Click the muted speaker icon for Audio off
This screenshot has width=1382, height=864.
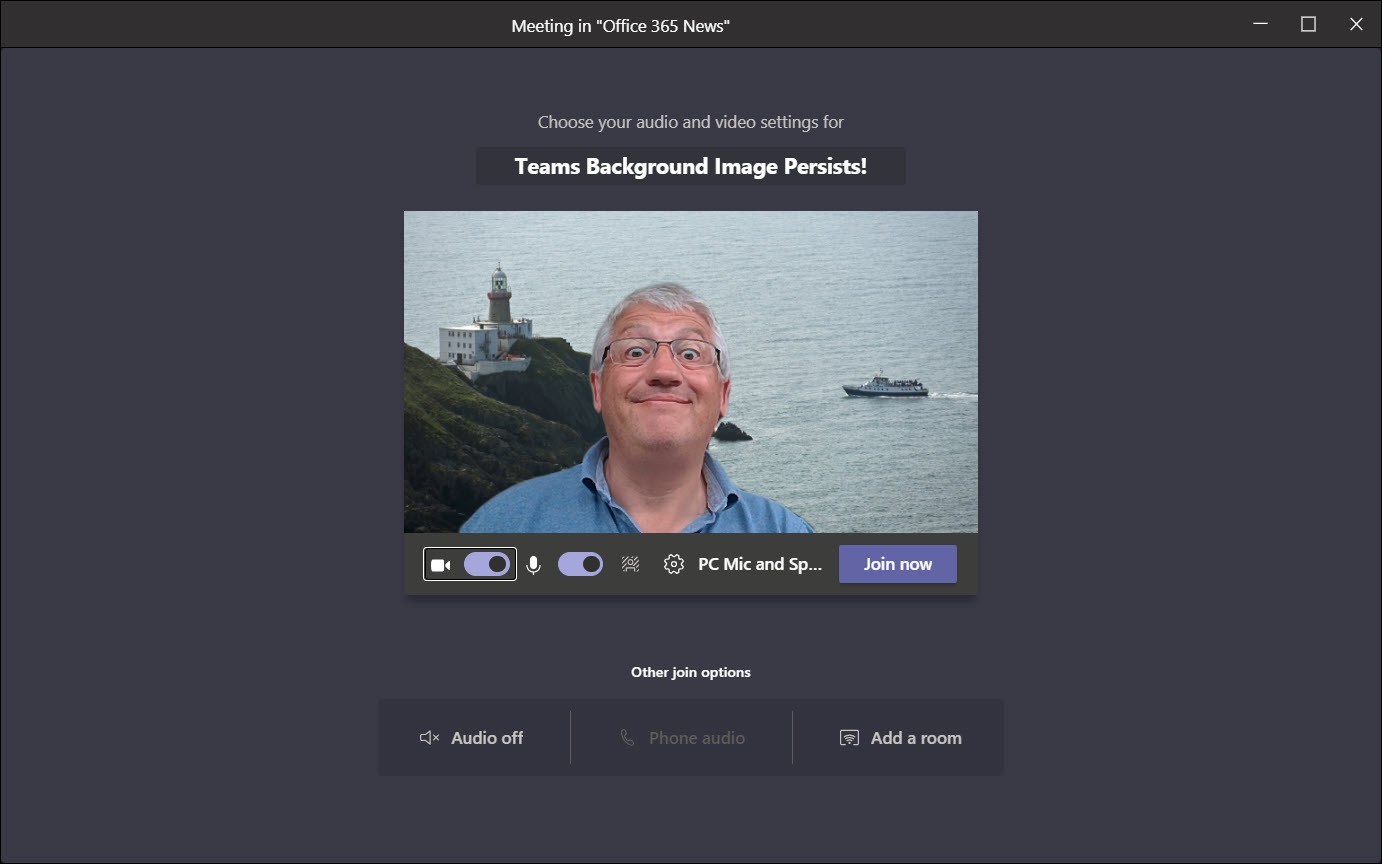[x=429, y=738]
